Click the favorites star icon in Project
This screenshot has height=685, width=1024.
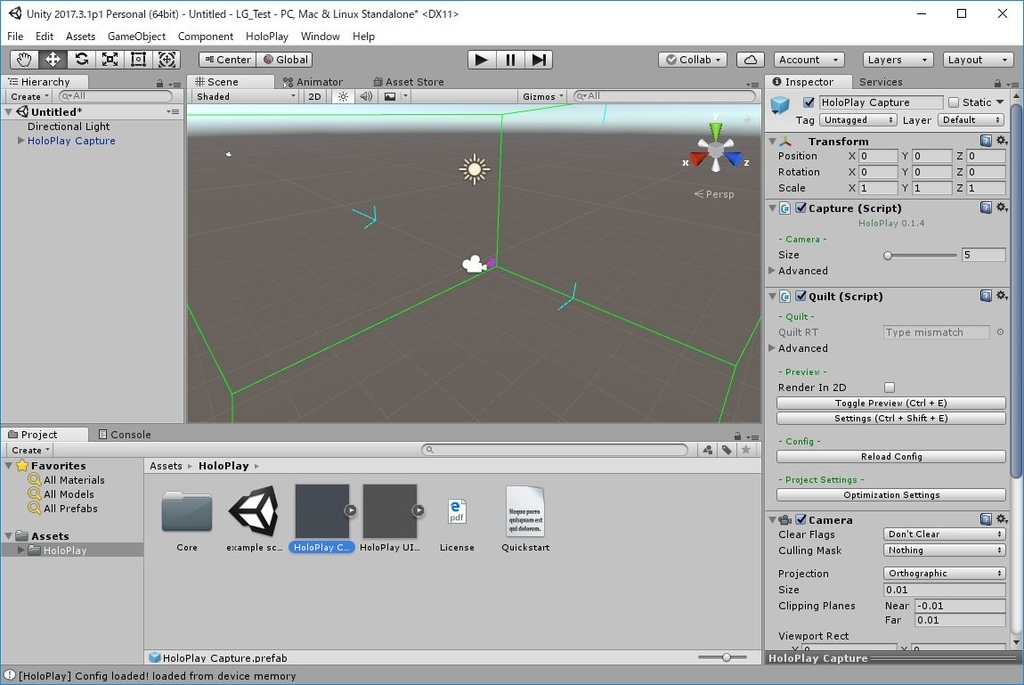(746, 449)
